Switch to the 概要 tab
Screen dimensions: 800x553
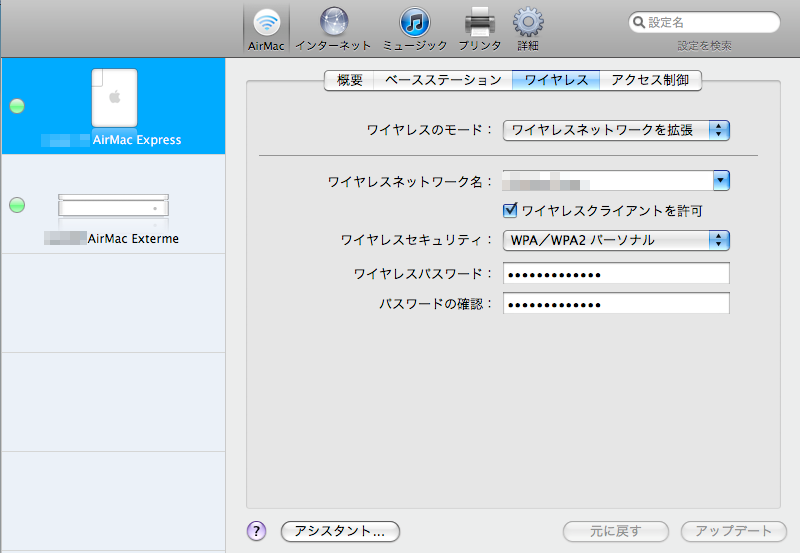click(x=349, y=80)
